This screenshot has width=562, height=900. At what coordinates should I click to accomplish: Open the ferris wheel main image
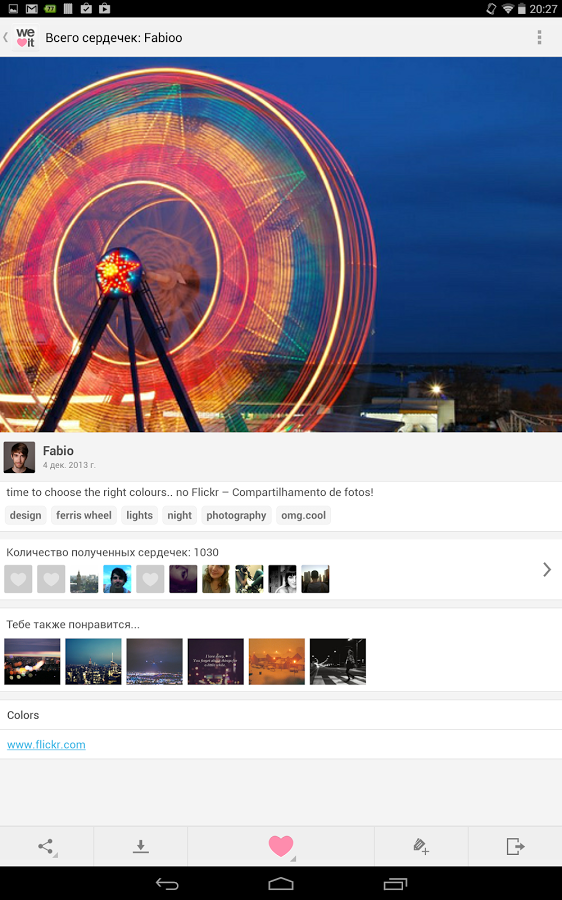(281, 245)
